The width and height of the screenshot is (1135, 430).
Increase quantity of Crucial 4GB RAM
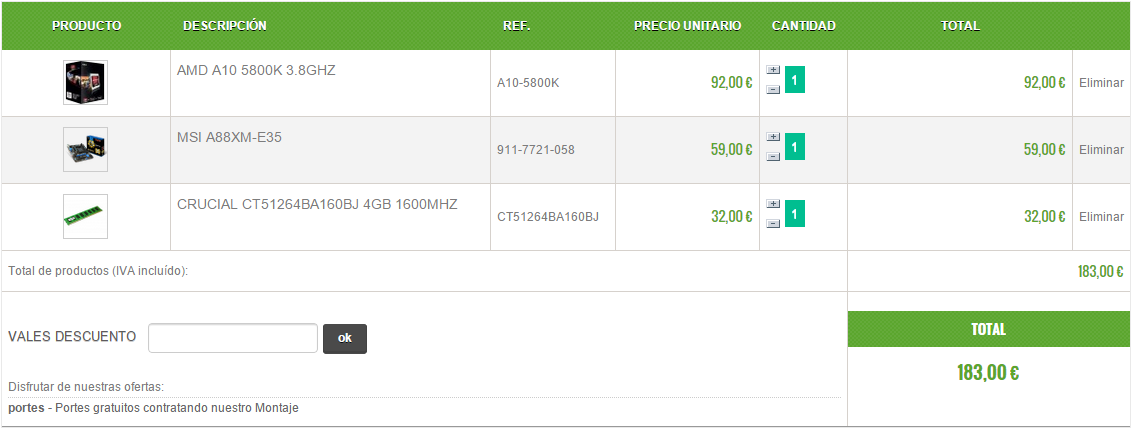click(x=773, y=204)
